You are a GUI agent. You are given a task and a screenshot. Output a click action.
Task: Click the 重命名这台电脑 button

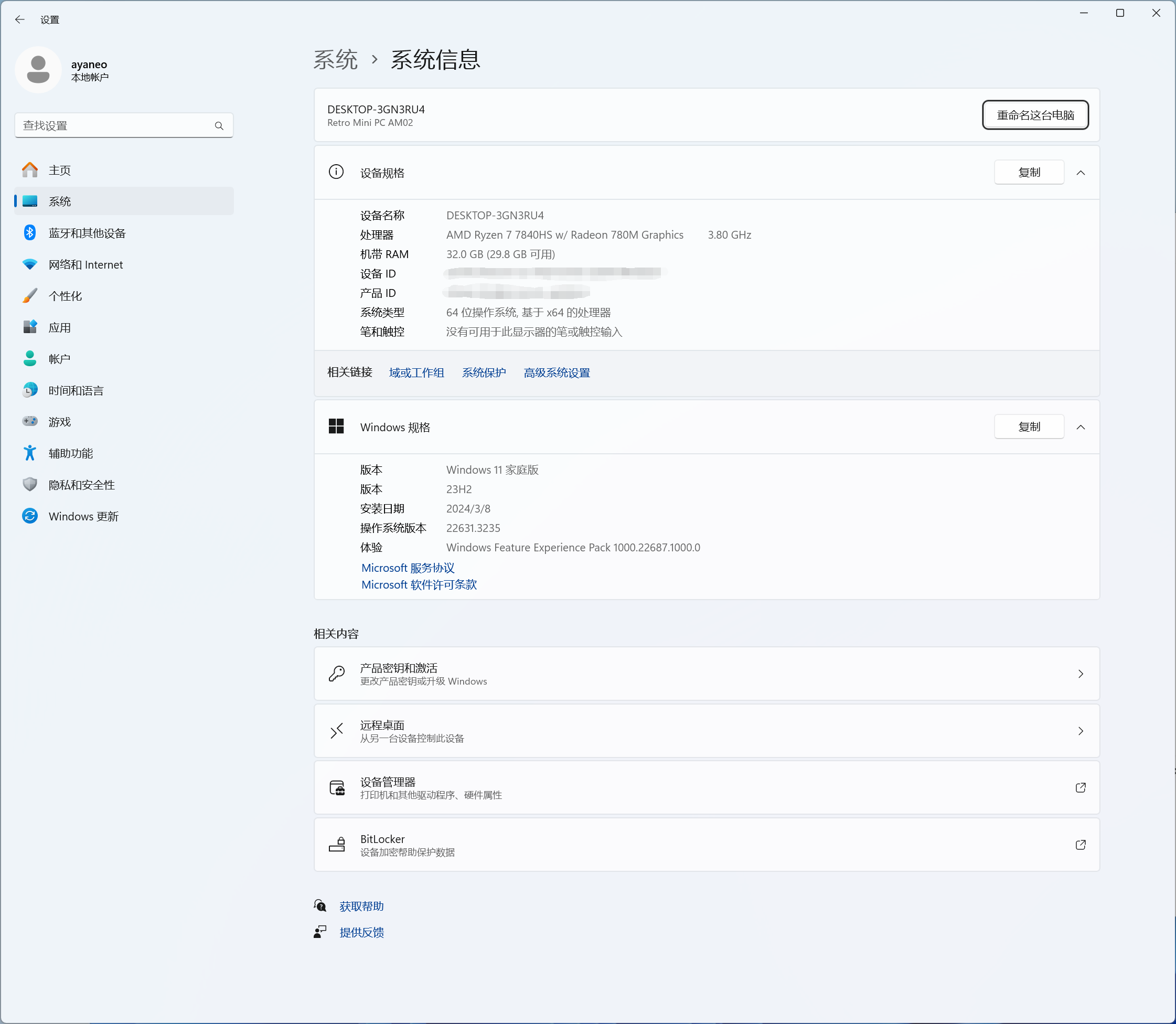pyautogui.click(x=1035, y=115)
